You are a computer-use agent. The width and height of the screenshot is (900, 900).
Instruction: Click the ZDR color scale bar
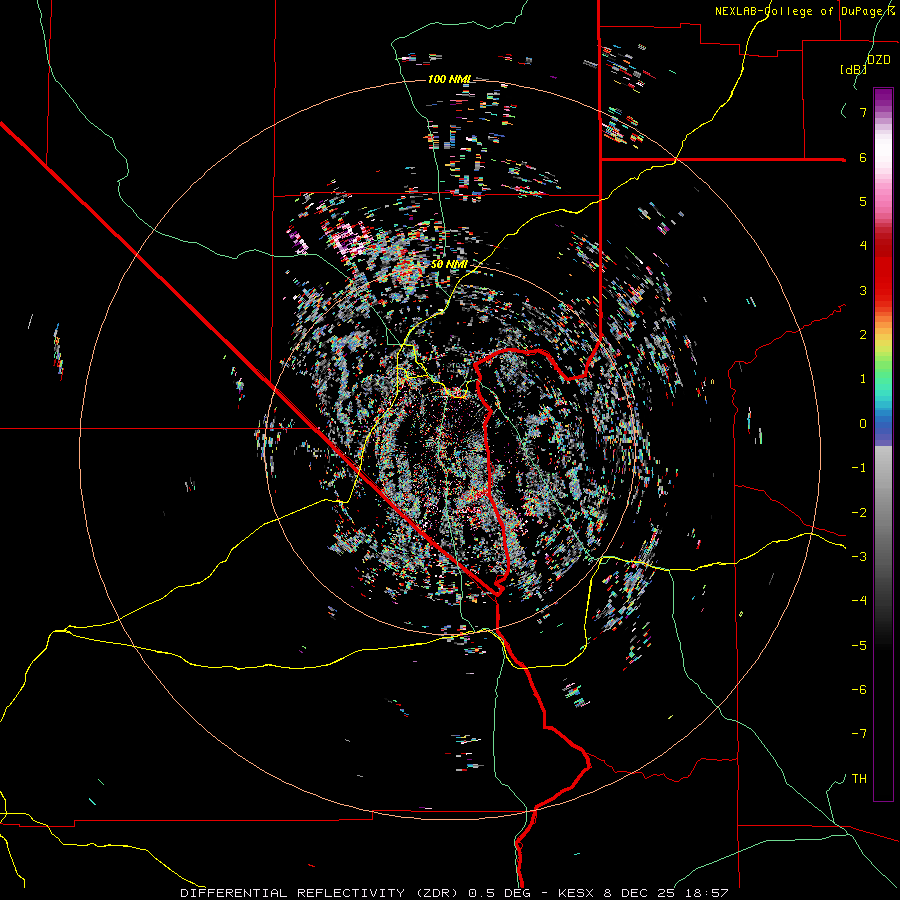tap(883, 444)
